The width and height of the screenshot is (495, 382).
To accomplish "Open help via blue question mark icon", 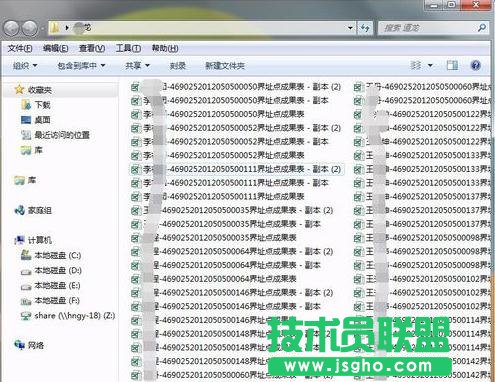I will (476, 65).
